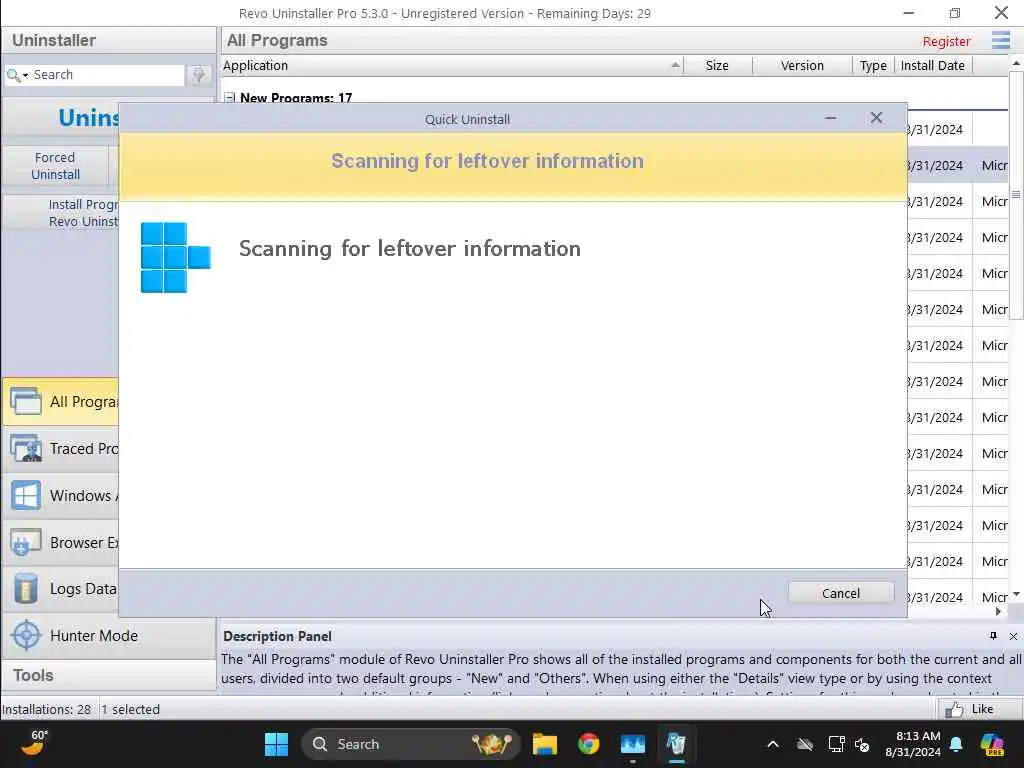Viewport: 1024px width, 768px height.
Task: Click the Hunter Mode crosshair icon
Action: click(26, 635)
